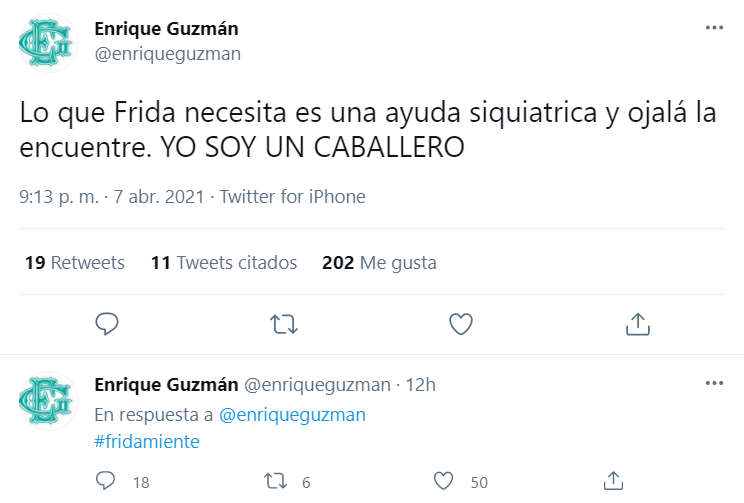Reply to the main tweet
Screen dimensions: 744x503
coord(108,324)
